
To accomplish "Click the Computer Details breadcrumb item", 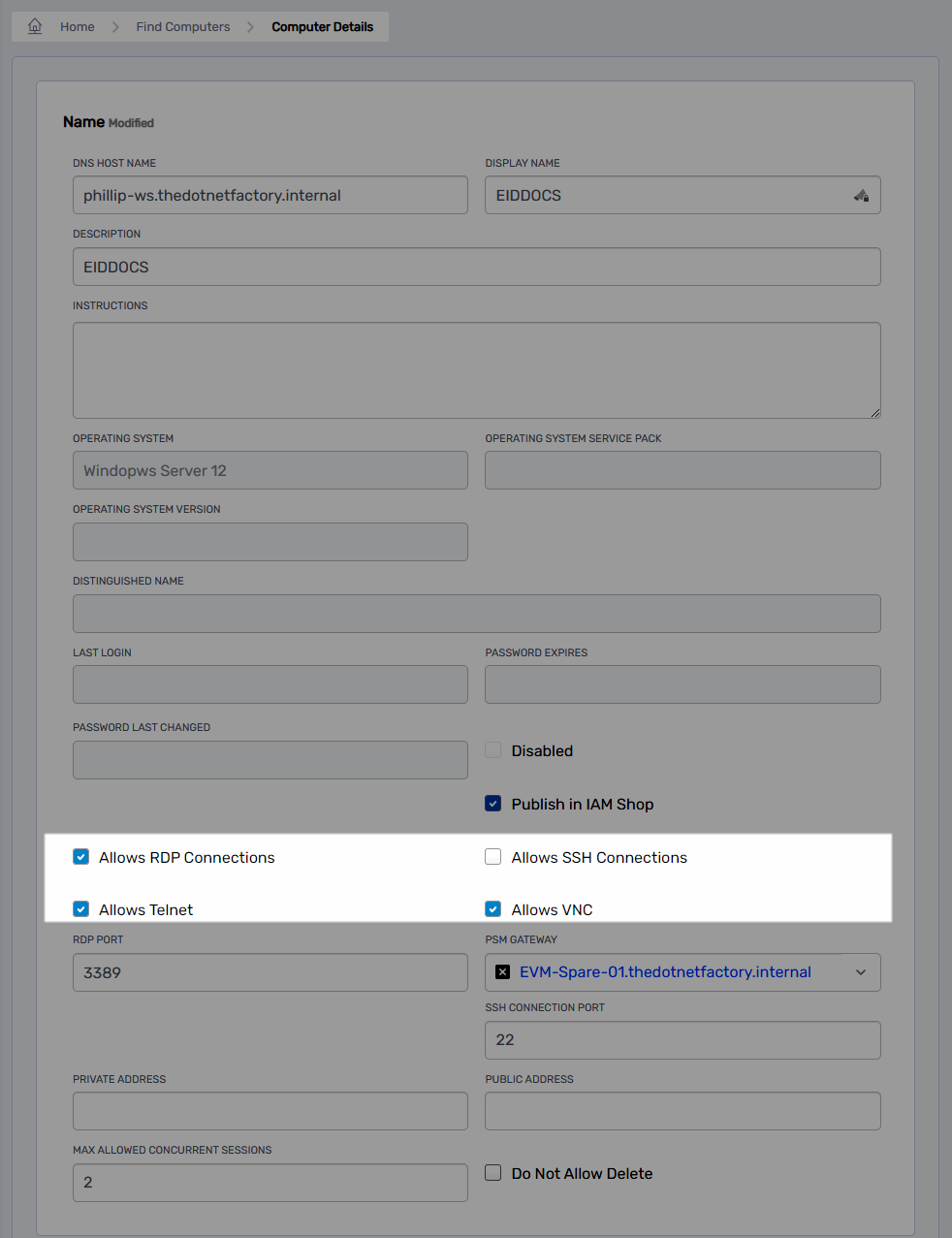I will click(x=322, y=26).
